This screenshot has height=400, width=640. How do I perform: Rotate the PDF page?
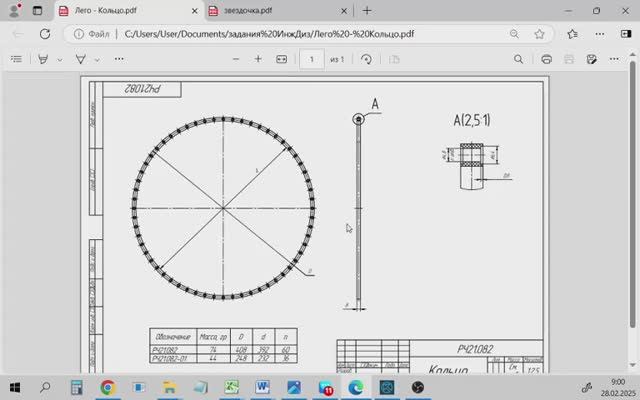pyautogui.click(x=366, y=59)
